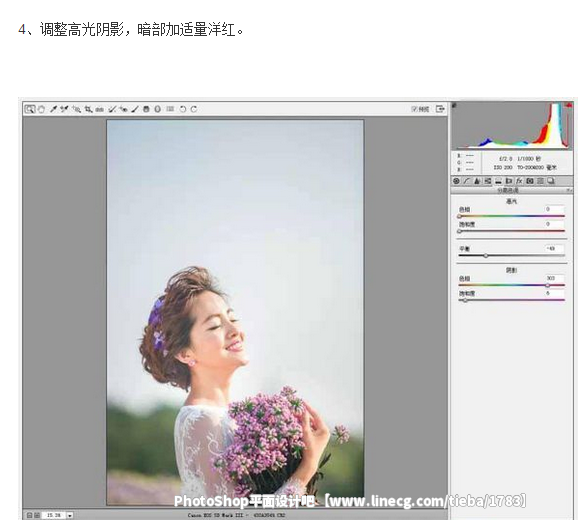The image size is (582, 520).
Task: Open the Presets panel tab
Action: pyautogui.click(x=540, y=181)
